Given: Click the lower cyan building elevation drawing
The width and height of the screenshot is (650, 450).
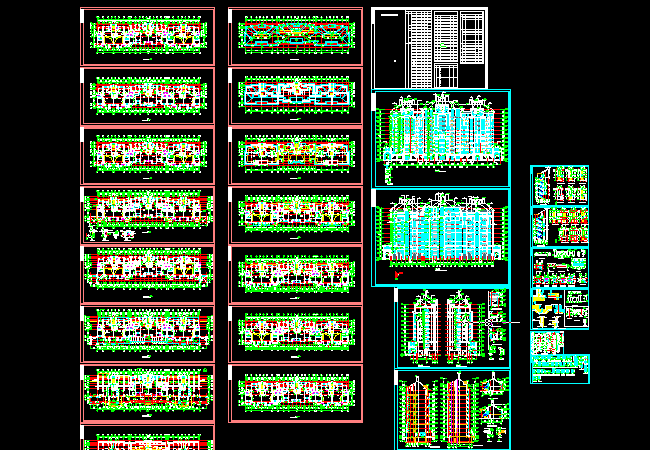Looking at the screenshot, I should (441, 237).
